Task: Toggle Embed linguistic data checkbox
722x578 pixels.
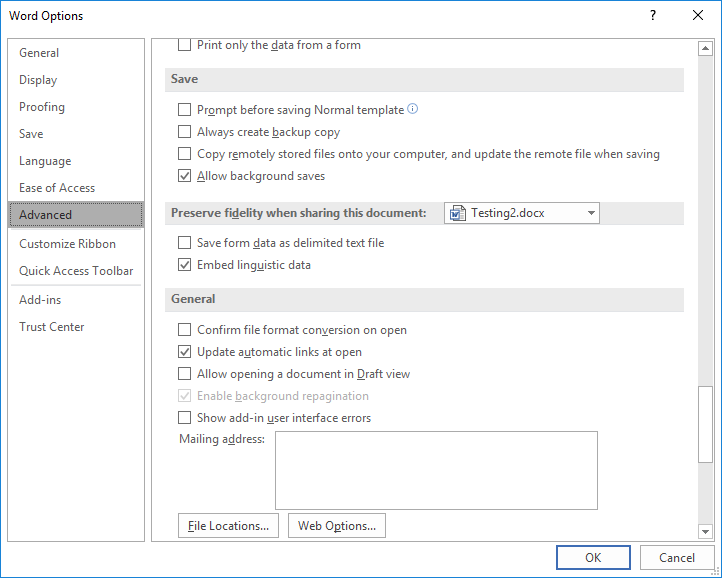Action: tap(184, 265)
